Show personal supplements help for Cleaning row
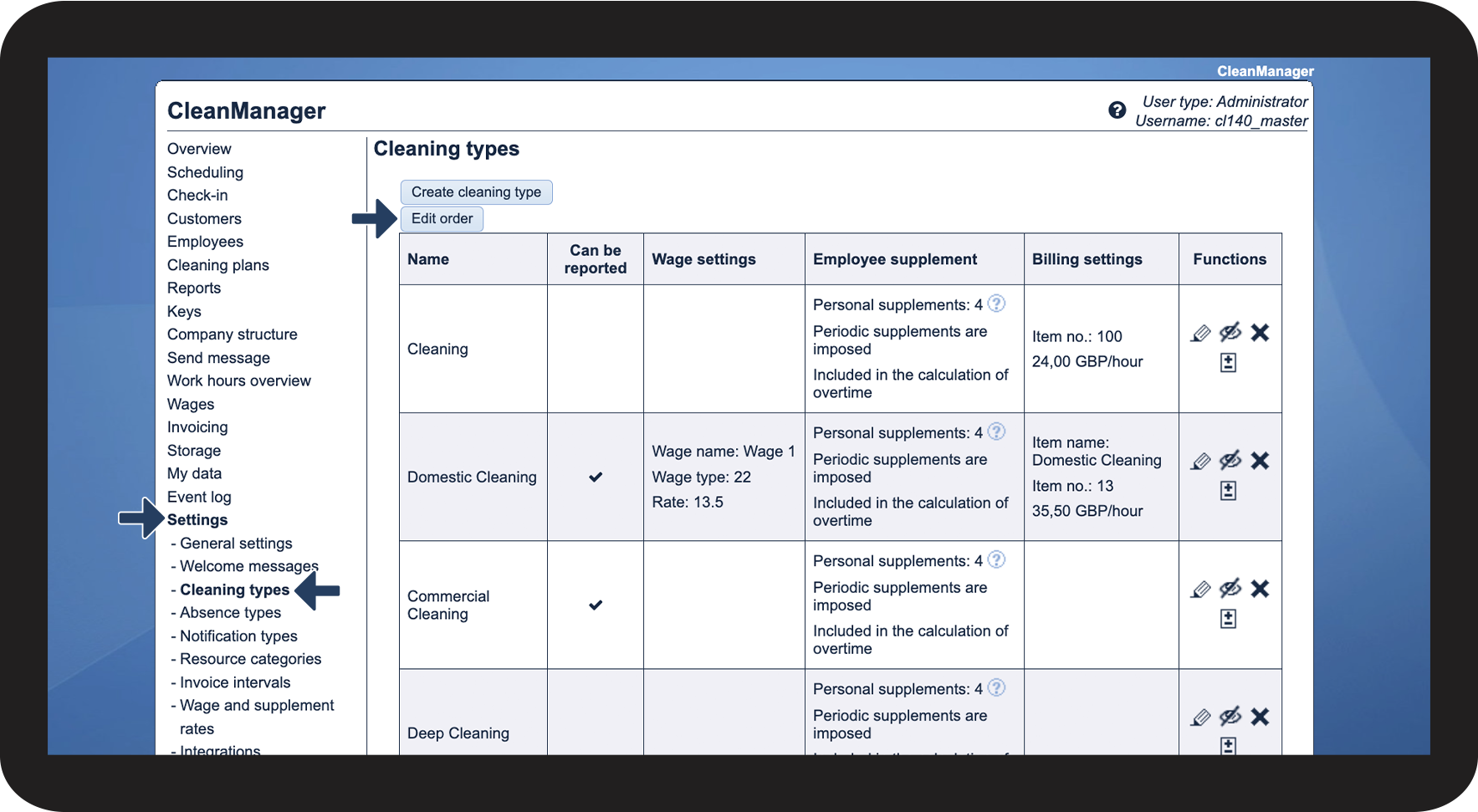1478x812 pixels. point(996,304)
